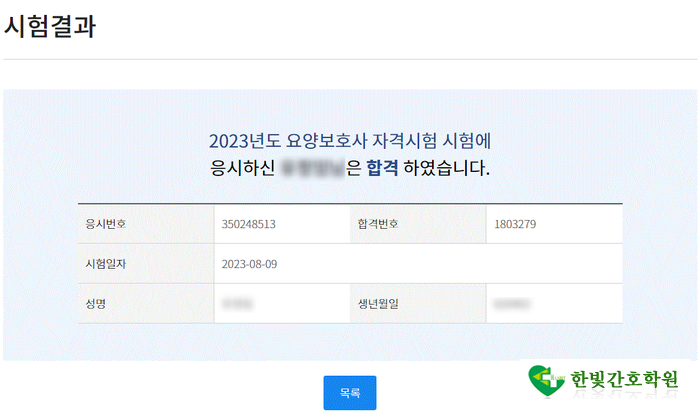
Task: Click the 2023년도 요양보호사 자격시험 headline
Action: (x=350, y=141)
